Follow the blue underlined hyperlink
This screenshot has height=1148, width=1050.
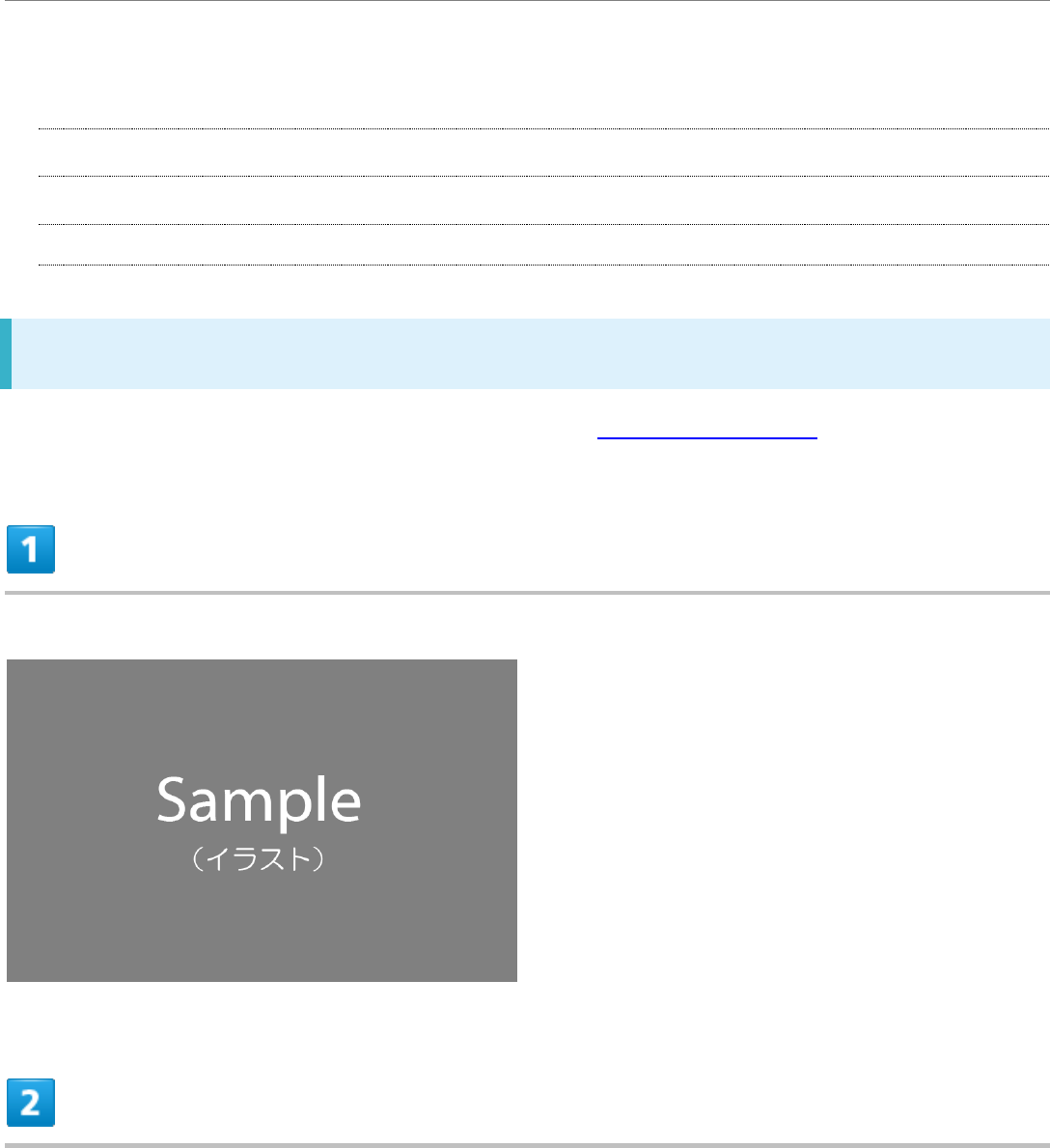pos(706,432)
